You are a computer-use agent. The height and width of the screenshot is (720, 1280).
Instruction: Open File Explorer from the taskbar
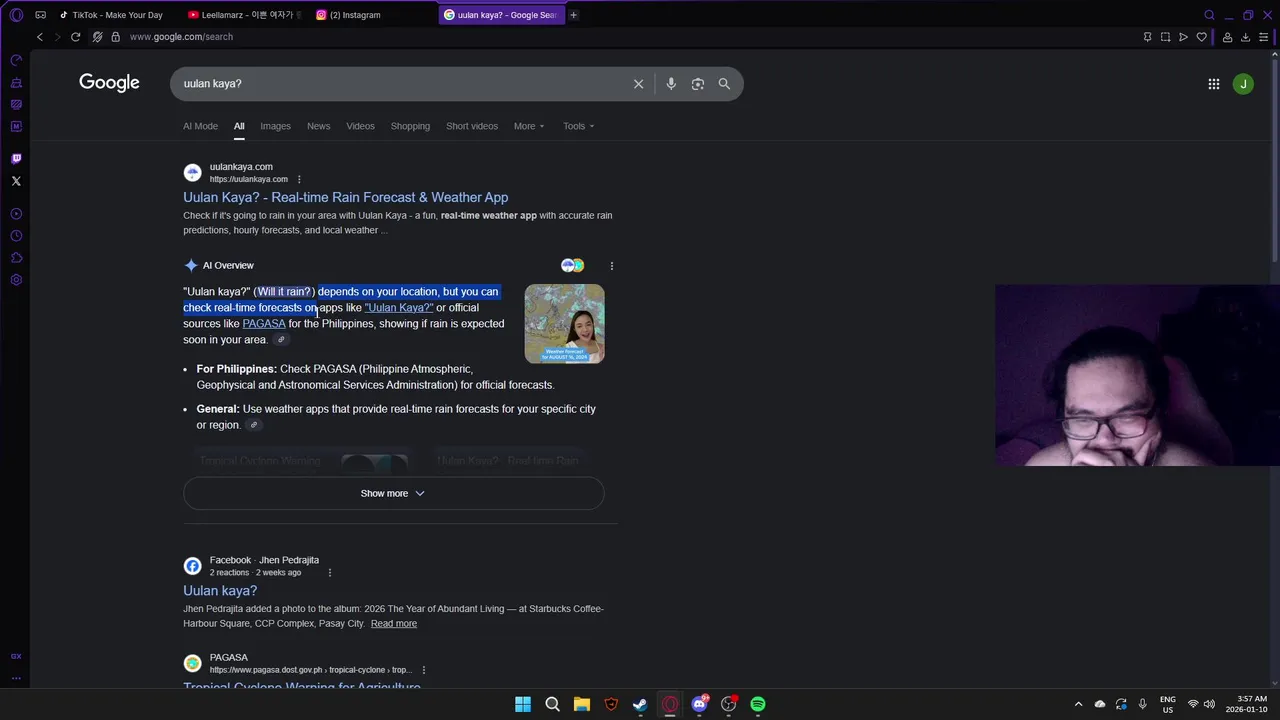(582, 704)
